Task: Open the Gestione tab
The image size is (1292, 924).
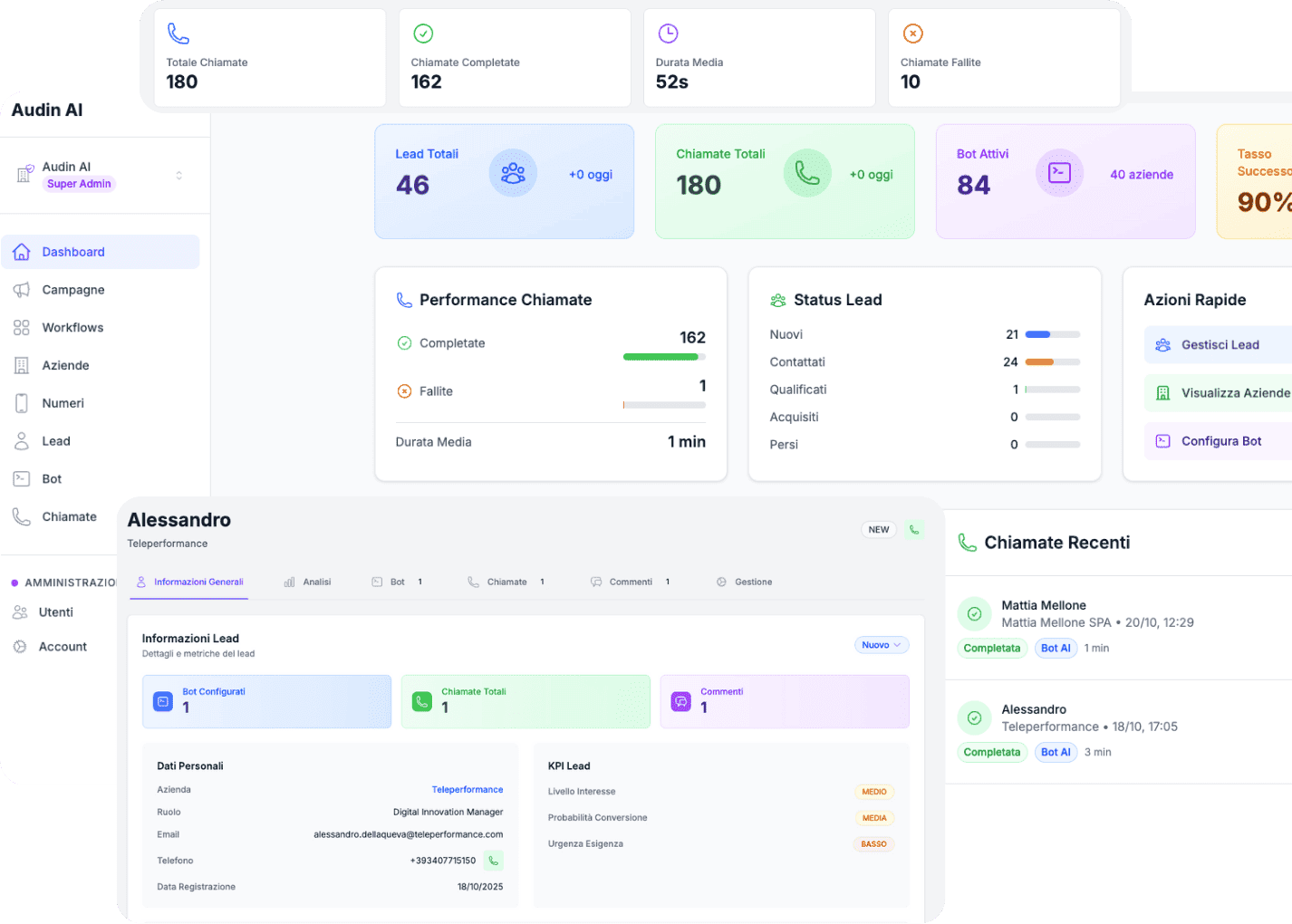Action: coord(745,582)
